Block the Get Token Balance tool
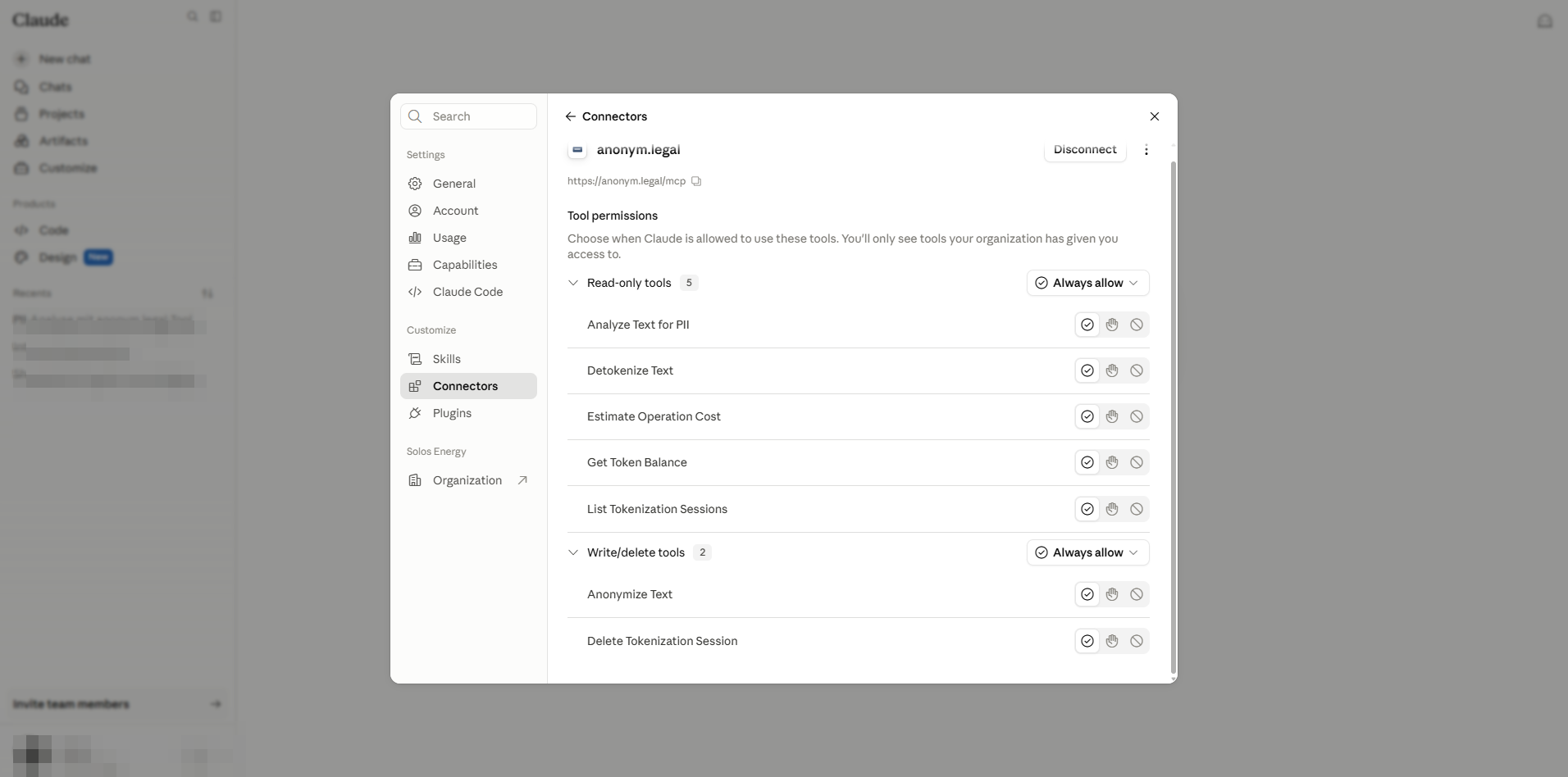This screenshot has width=1568, height=777. (1137, 462)
